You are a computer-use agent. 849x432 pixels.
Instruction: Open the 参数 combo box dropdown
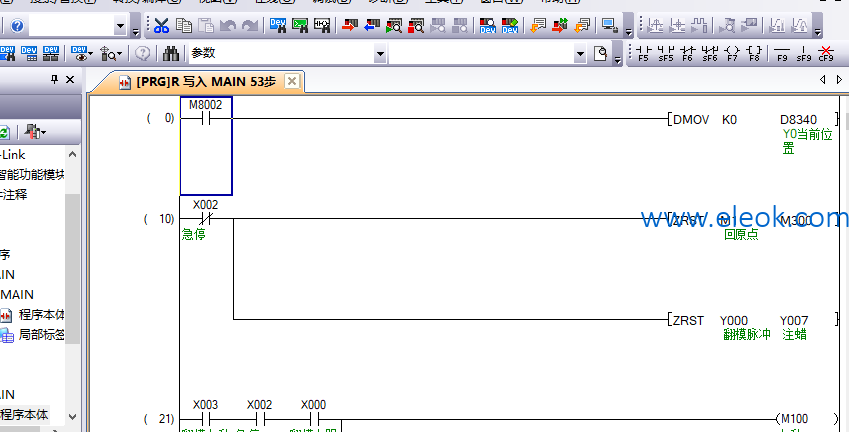pos(380,54)
